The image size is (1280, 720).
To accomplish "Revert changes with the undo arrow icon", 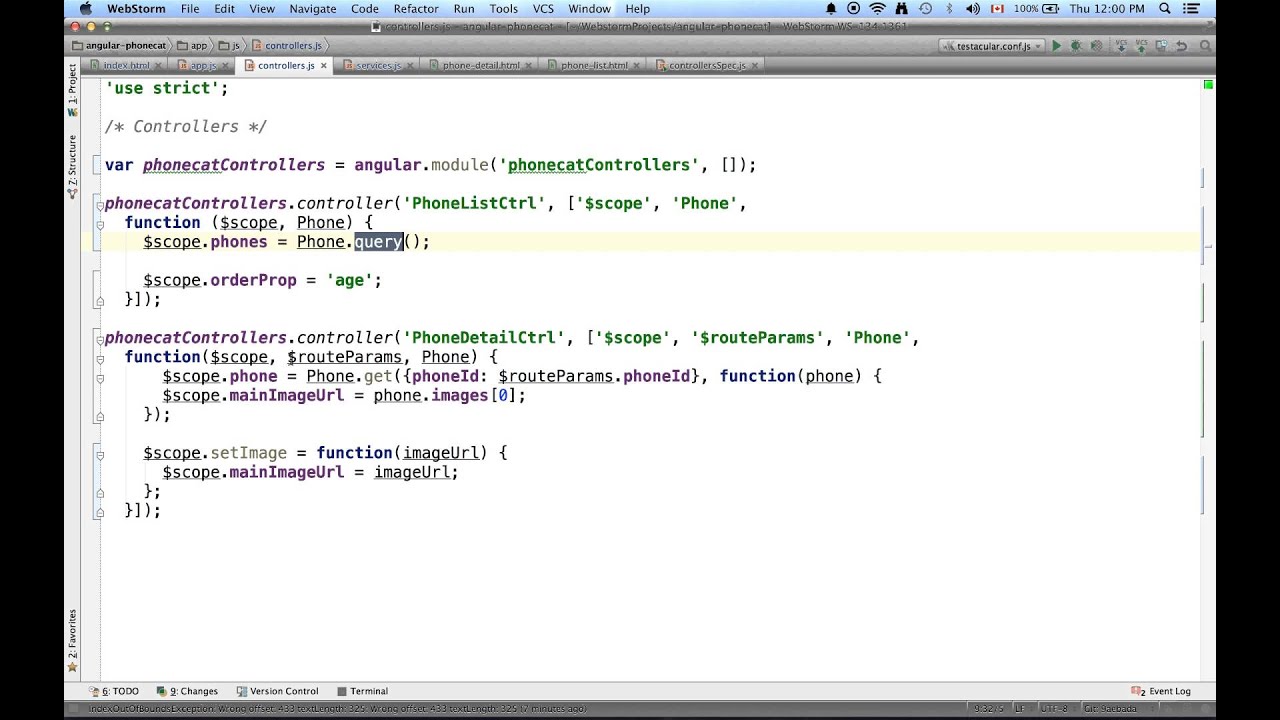I will point(1182,46).
